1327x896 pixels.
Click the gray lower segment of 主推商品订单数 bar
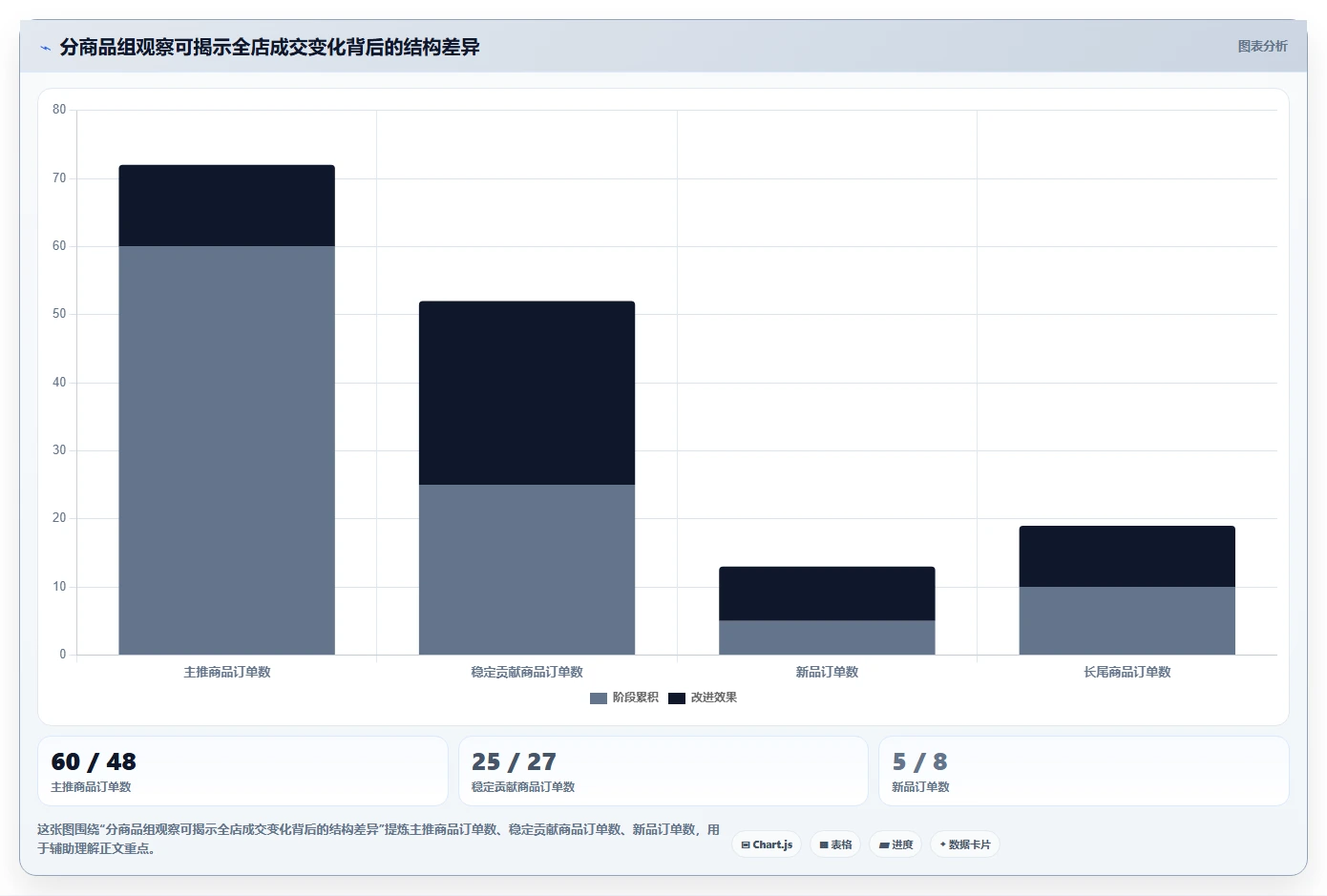tap(227, 450)
